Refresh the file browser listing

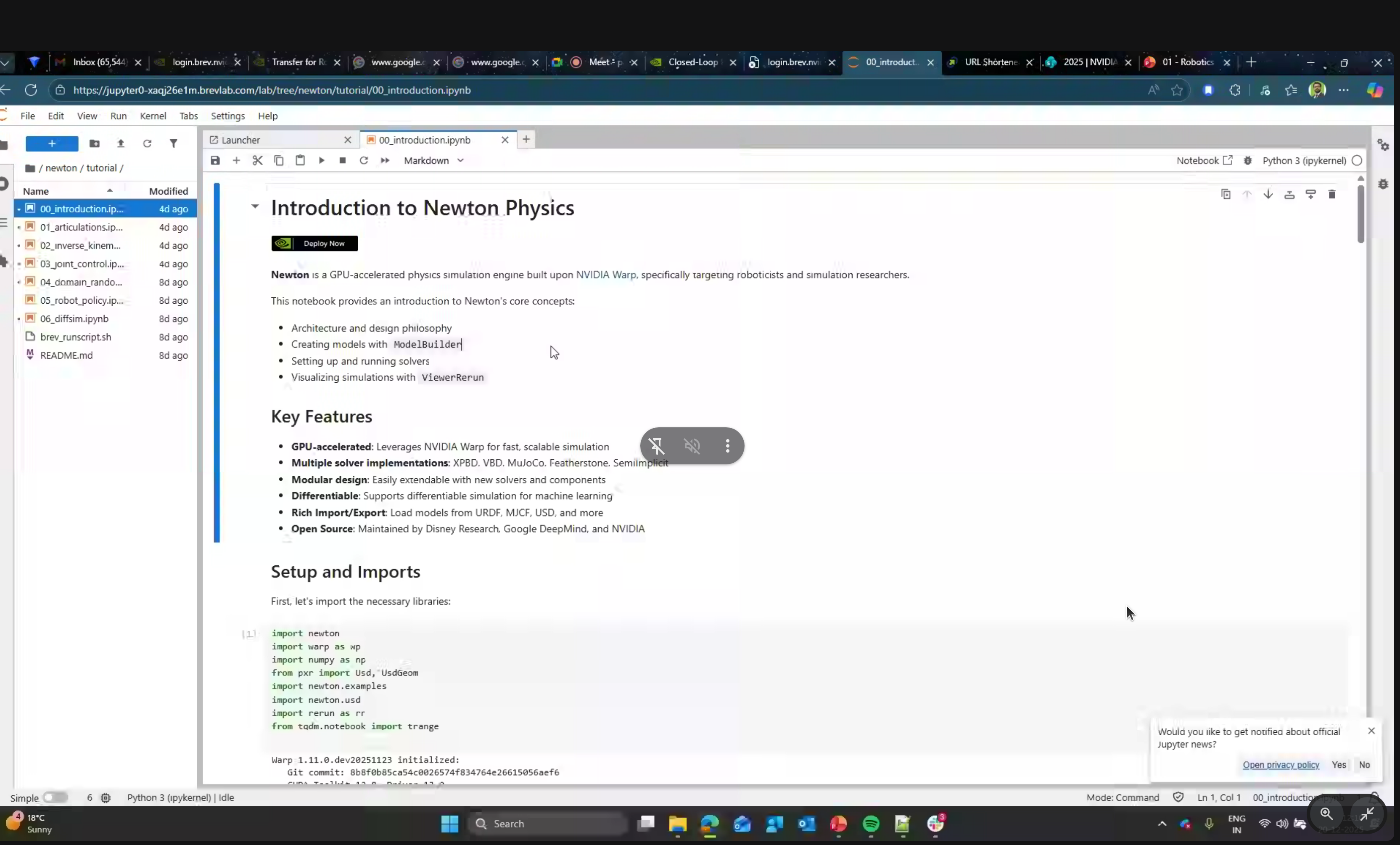point(147,143)
